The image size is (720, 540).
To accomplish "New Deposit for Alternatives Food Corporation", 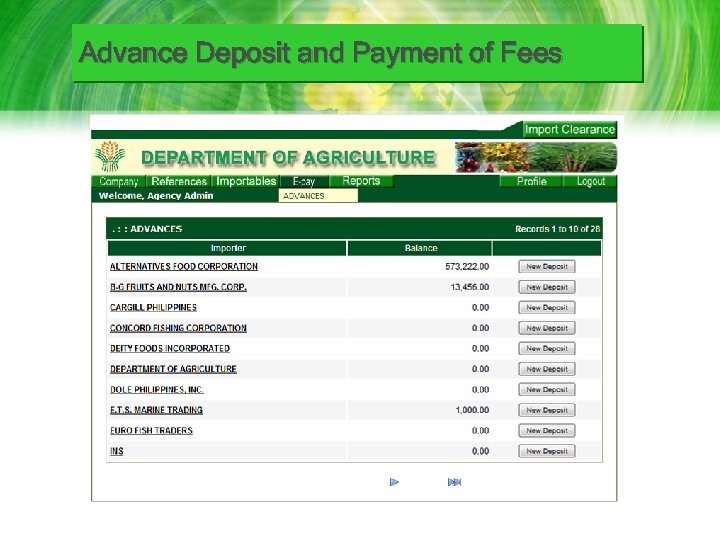I will [547, 266].
